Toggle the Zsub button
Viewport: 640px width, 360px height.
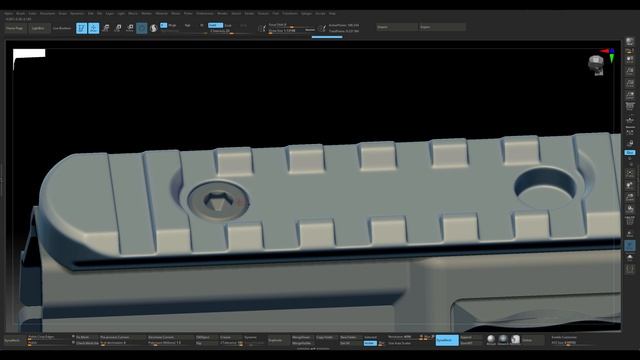[228, 25]
